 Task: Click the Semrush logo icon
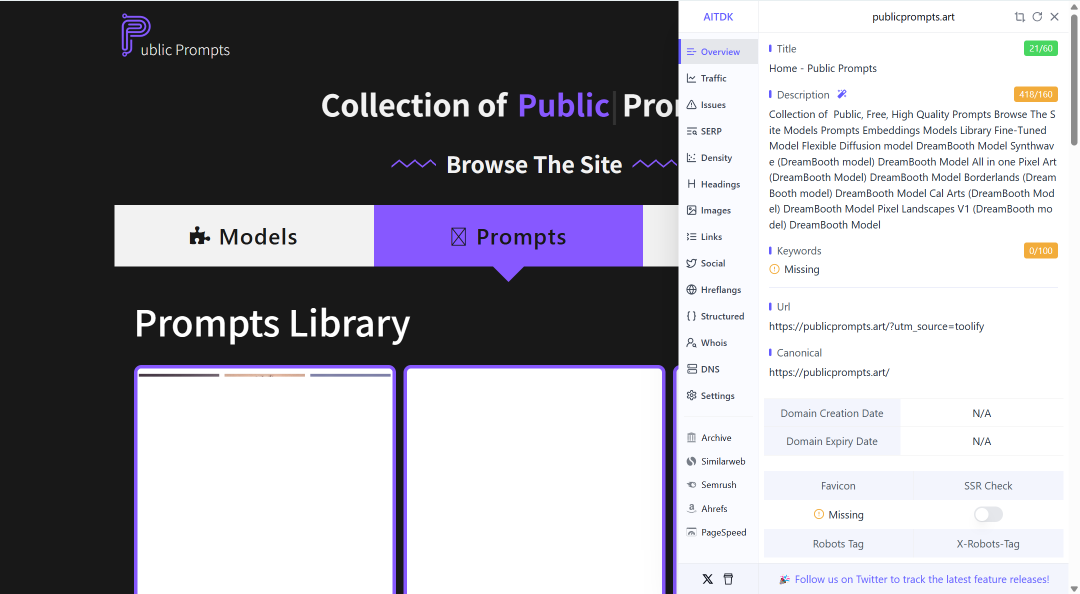(692, 484)
